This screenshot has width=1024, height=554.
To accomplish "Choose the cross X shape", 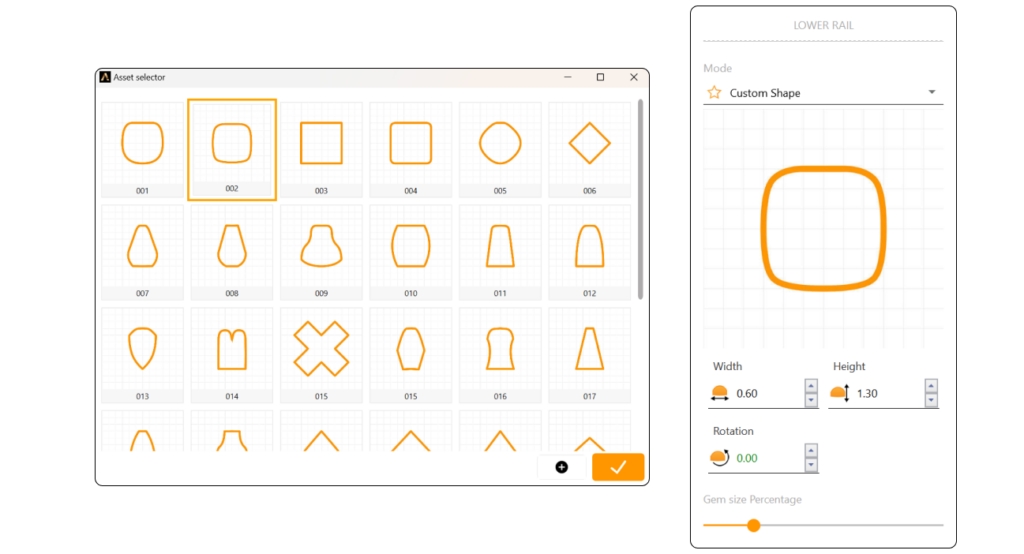I will click(x=321, y=355).
